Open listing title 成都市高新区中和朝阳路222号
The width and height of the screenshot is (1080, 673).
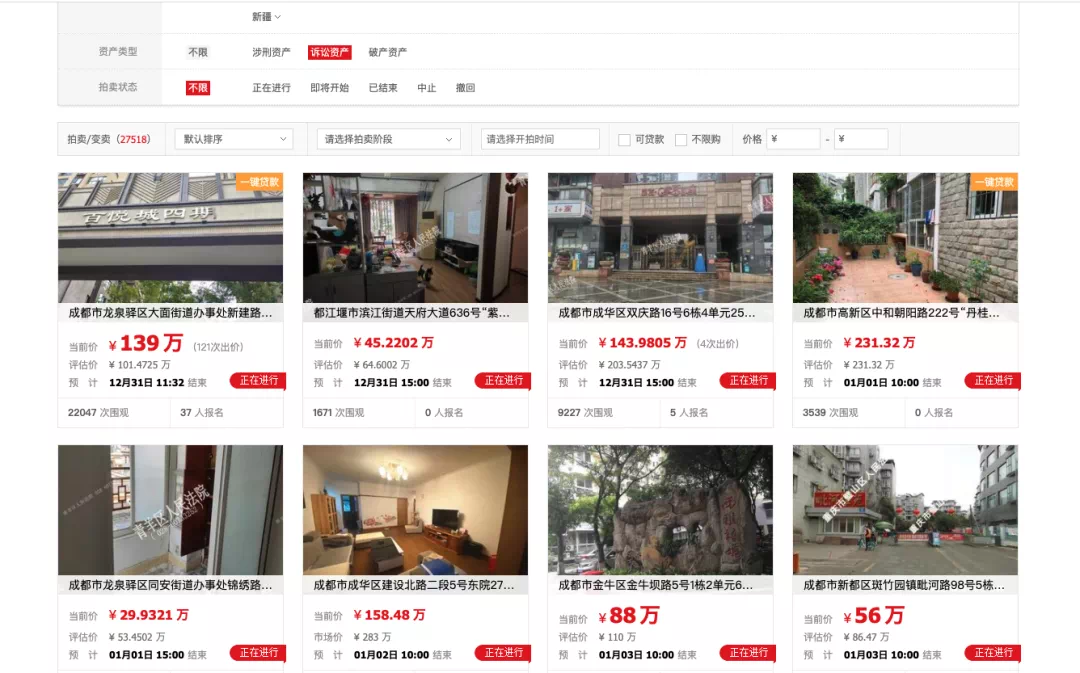coord(901,313)
